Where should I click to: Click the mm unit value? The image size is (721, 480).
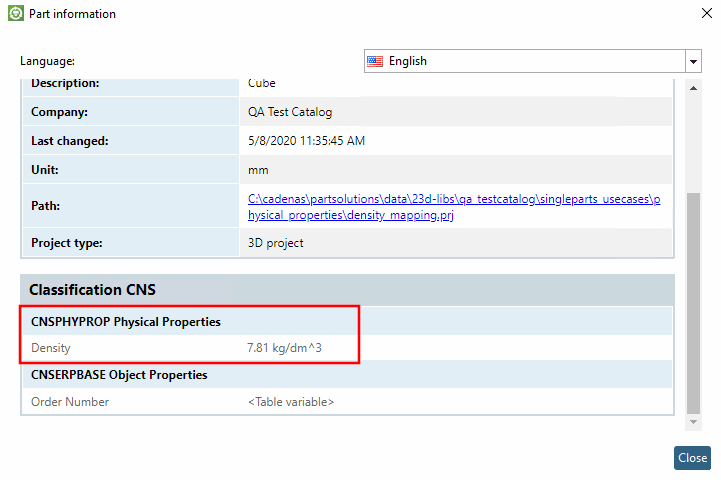click(258, 170)
